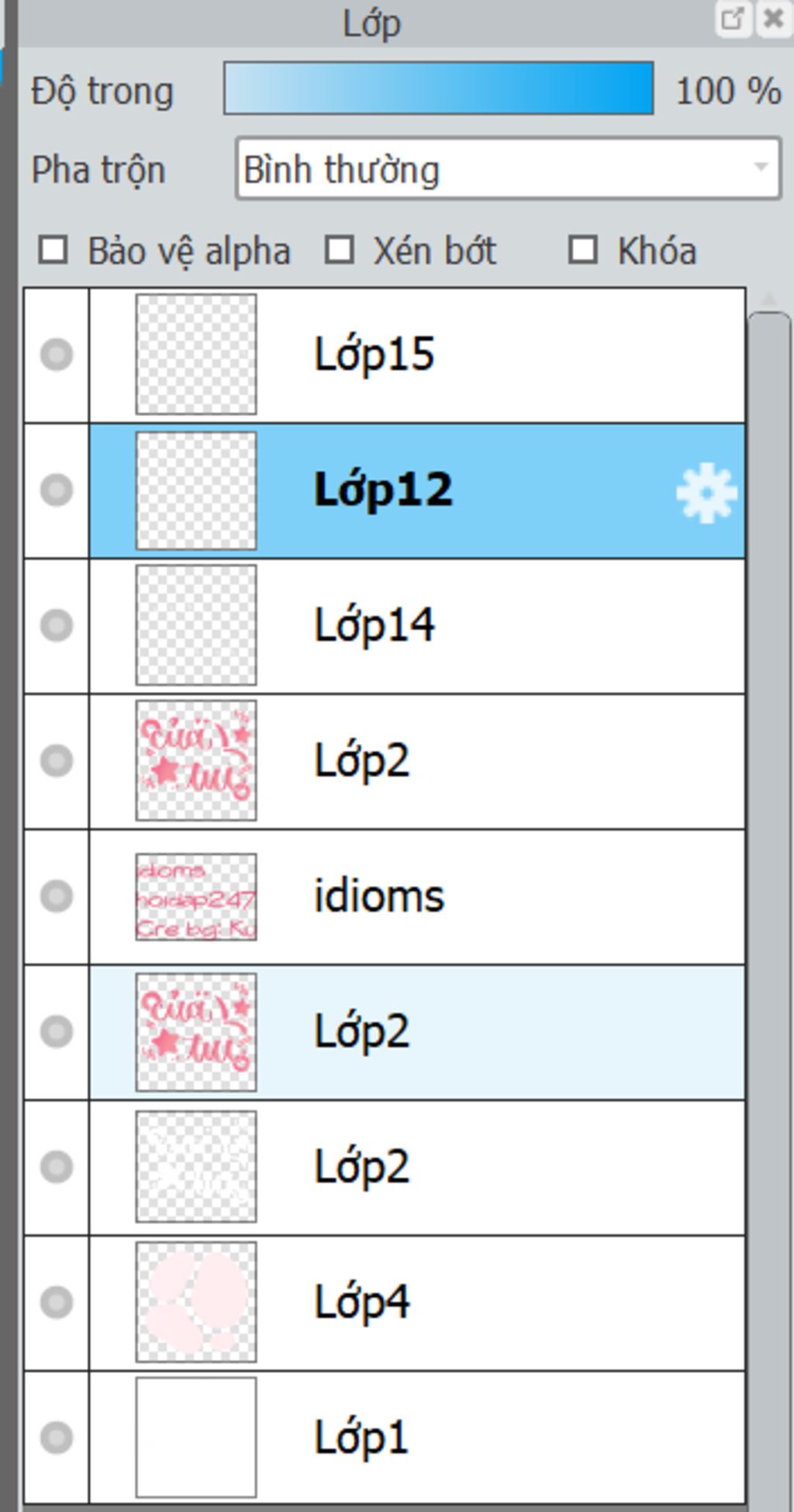Toggle visibility of Lớp14 layer
The width and height of the screenshot is (794, 1512).
(x=57, y=625)
